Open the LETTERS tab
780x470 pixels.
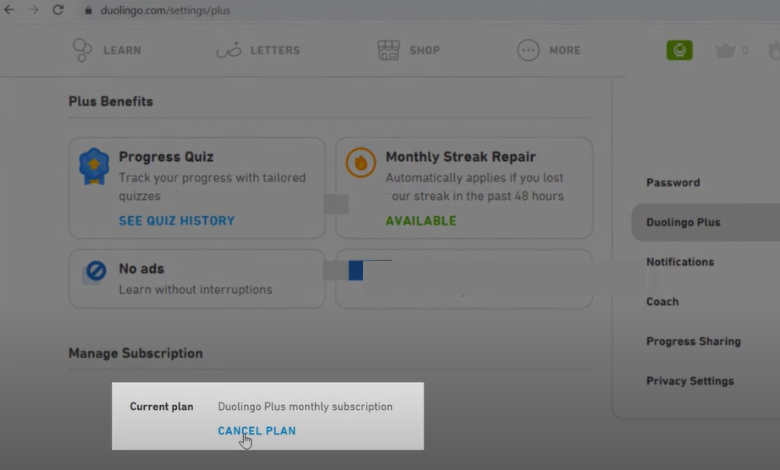tap(275, 50)
